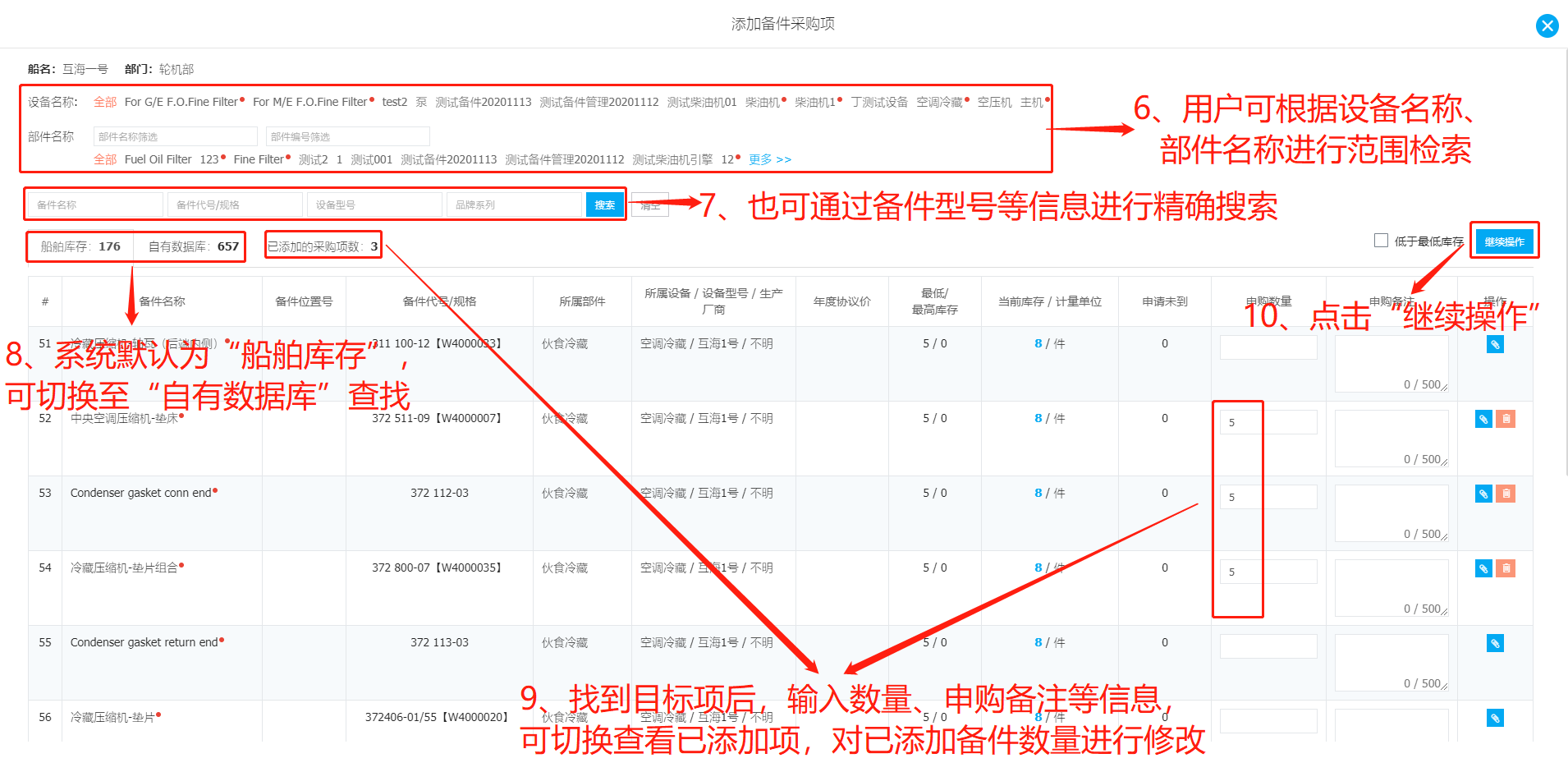Filter by equipment 丁测试设备
The image size is (1568, 772).
(x=879, y=102)
